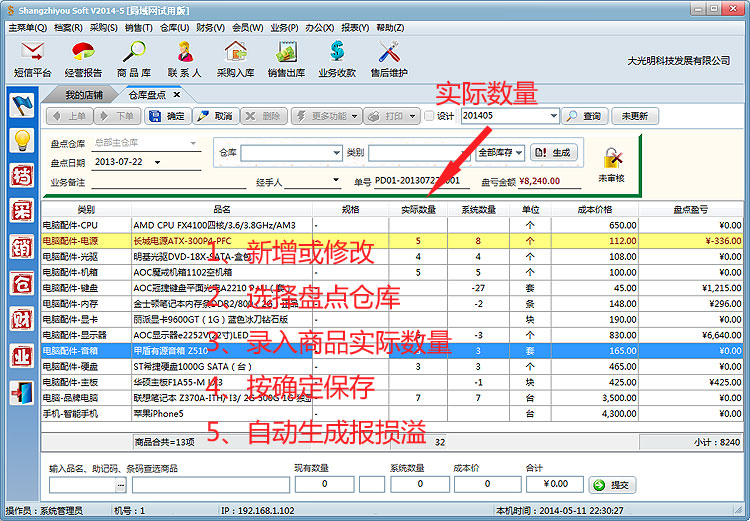Click the 取消 cancel toolbar button
This screenshot has width=750, height=521.
click(x=215, y=116)
